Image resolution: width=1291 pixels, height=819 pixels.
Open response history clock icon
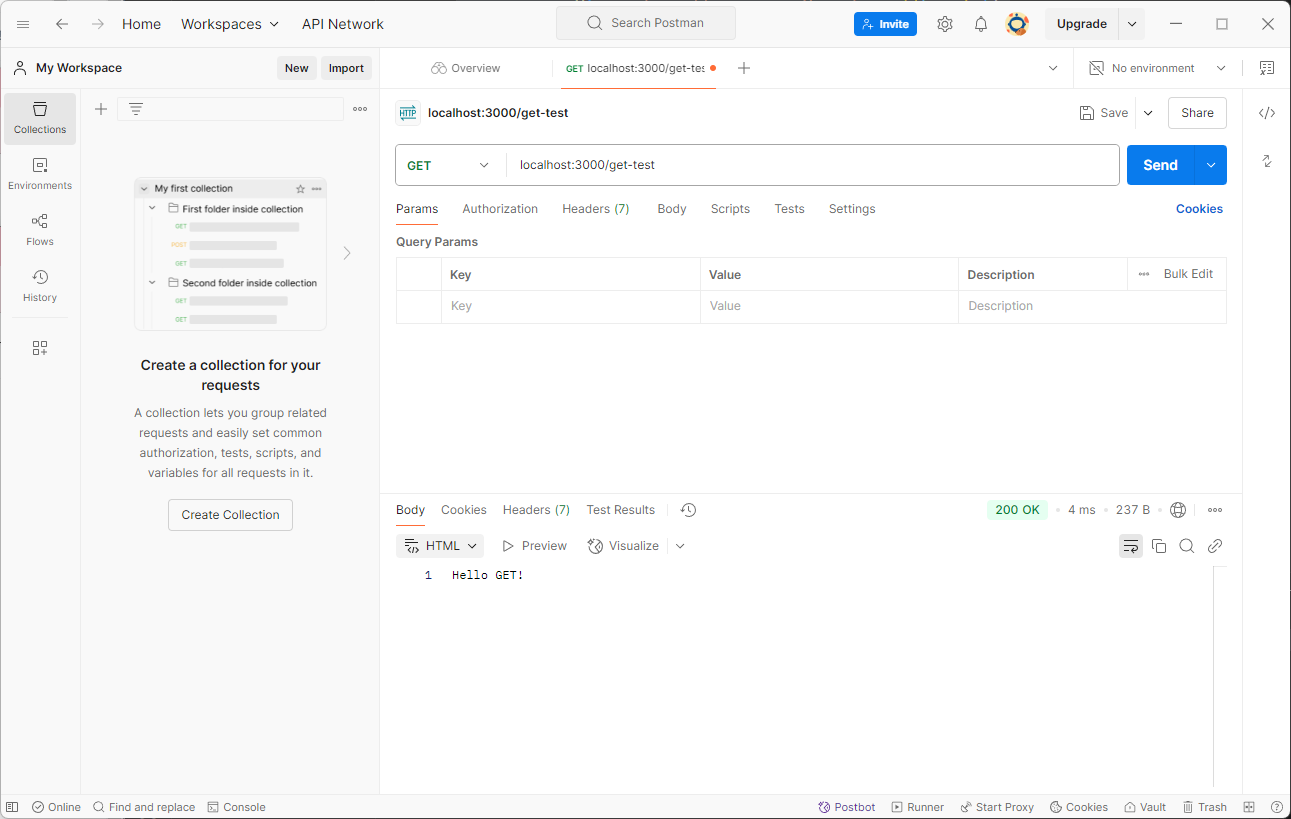[688, 510]
